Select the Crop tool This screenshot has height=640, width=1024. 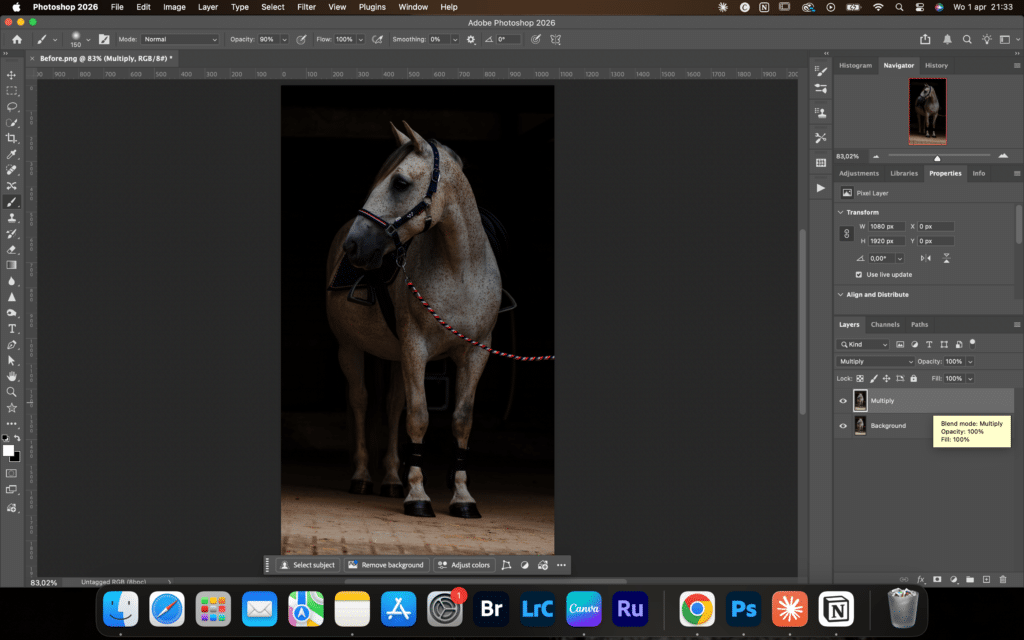(x=12, y=138)
